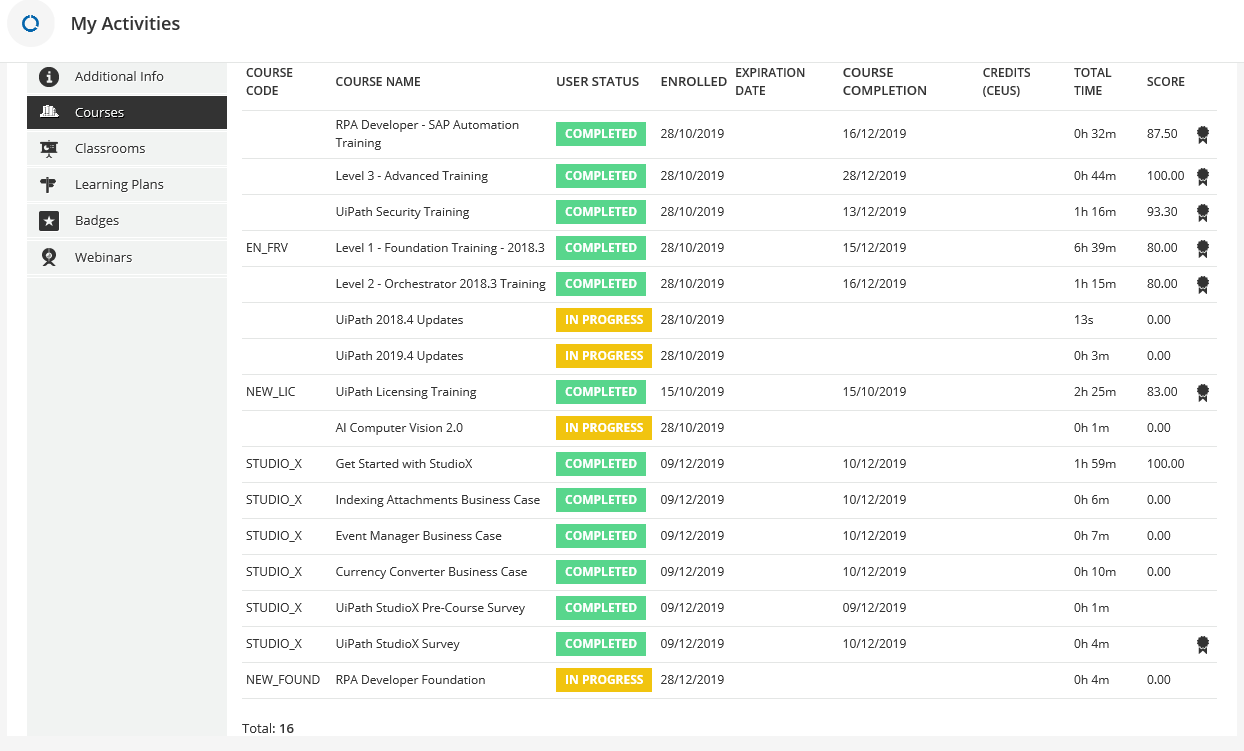The width and height of the screenshot is (1244, 751).
Task: Click the Learning Plans signpost icon
Action: [x=49, y=184]
